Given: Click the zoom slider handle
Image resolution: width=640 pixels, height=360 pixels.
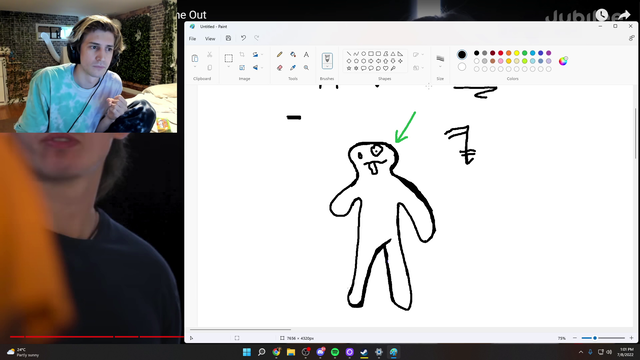Looking at the screenshot, I should point(595,338).
